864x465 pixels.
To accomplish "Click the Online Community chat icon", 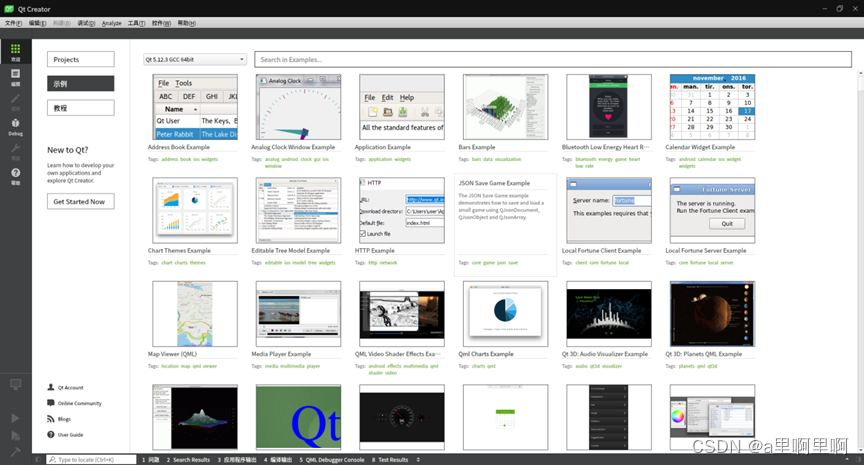I will 51,403.
